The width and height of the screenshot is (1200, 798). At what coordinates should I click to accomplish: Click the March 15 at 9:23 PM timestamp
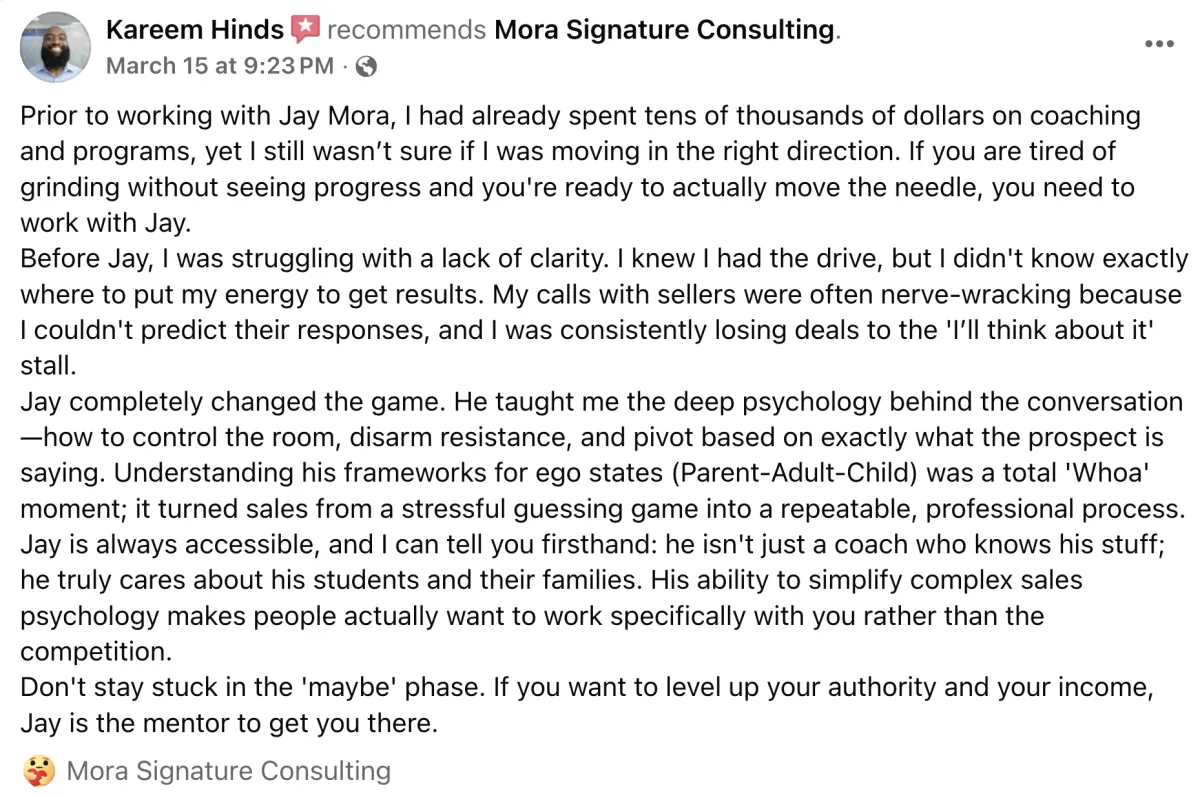pos(220,67)
